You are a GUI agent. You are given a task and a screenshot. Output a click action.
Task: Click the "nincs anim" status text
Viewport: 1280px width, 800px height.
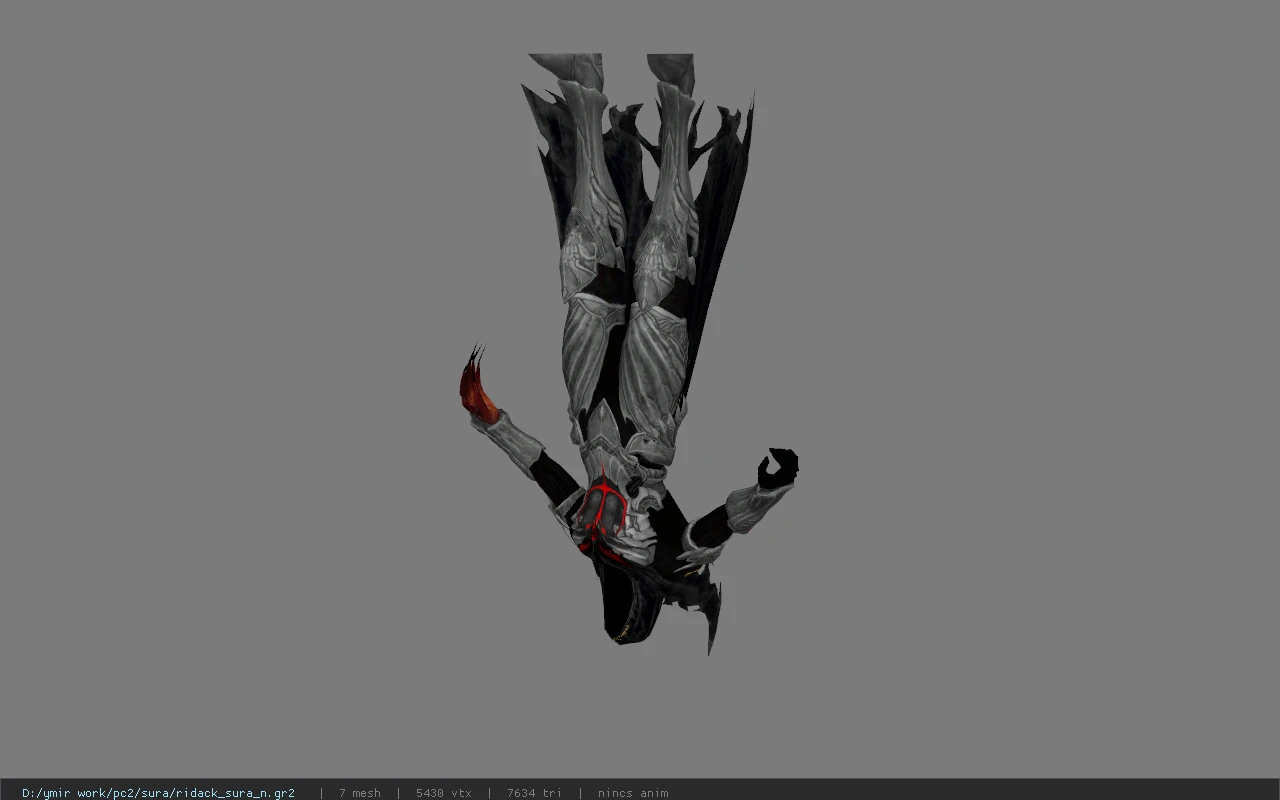coord(633,793)
